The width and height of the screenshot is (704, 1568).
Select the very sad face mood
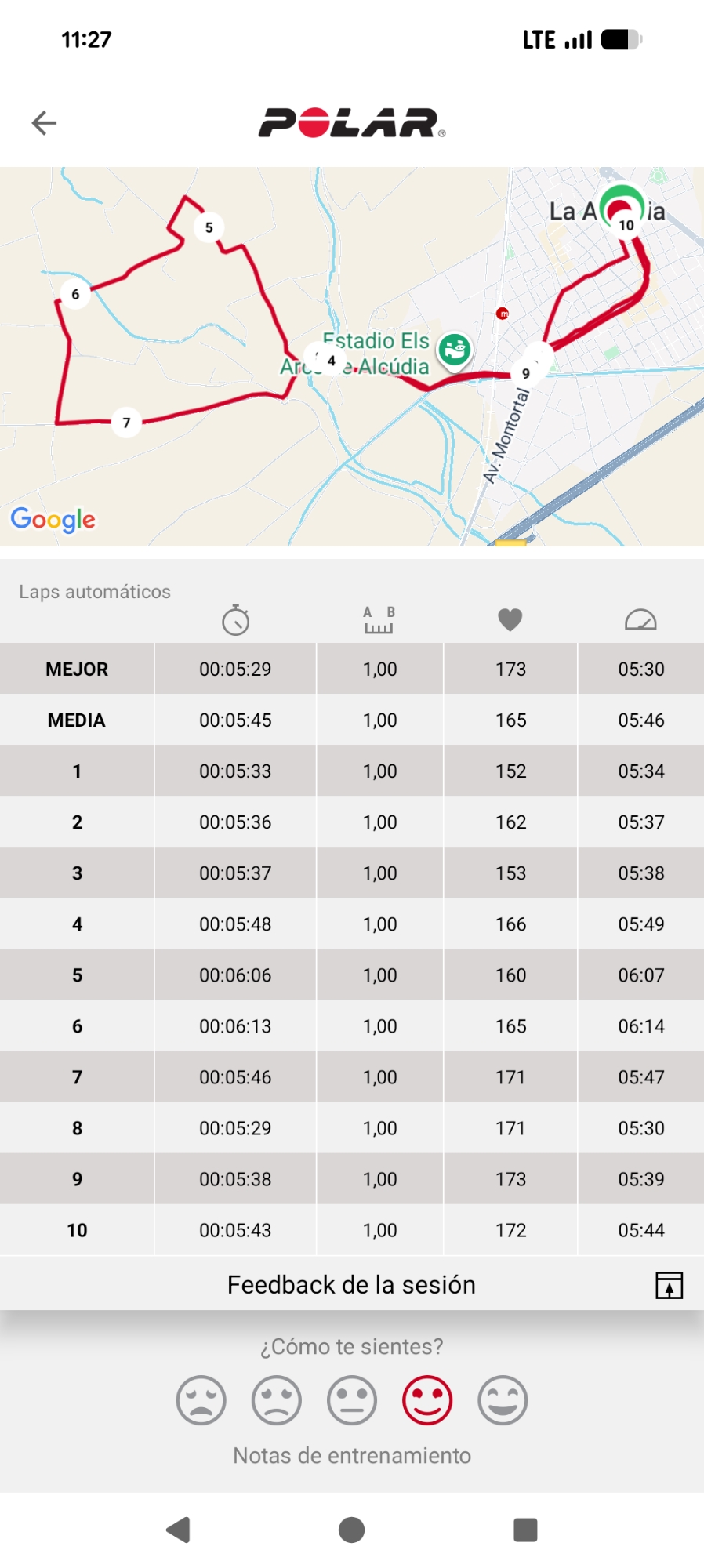(x=201, y=1400)
